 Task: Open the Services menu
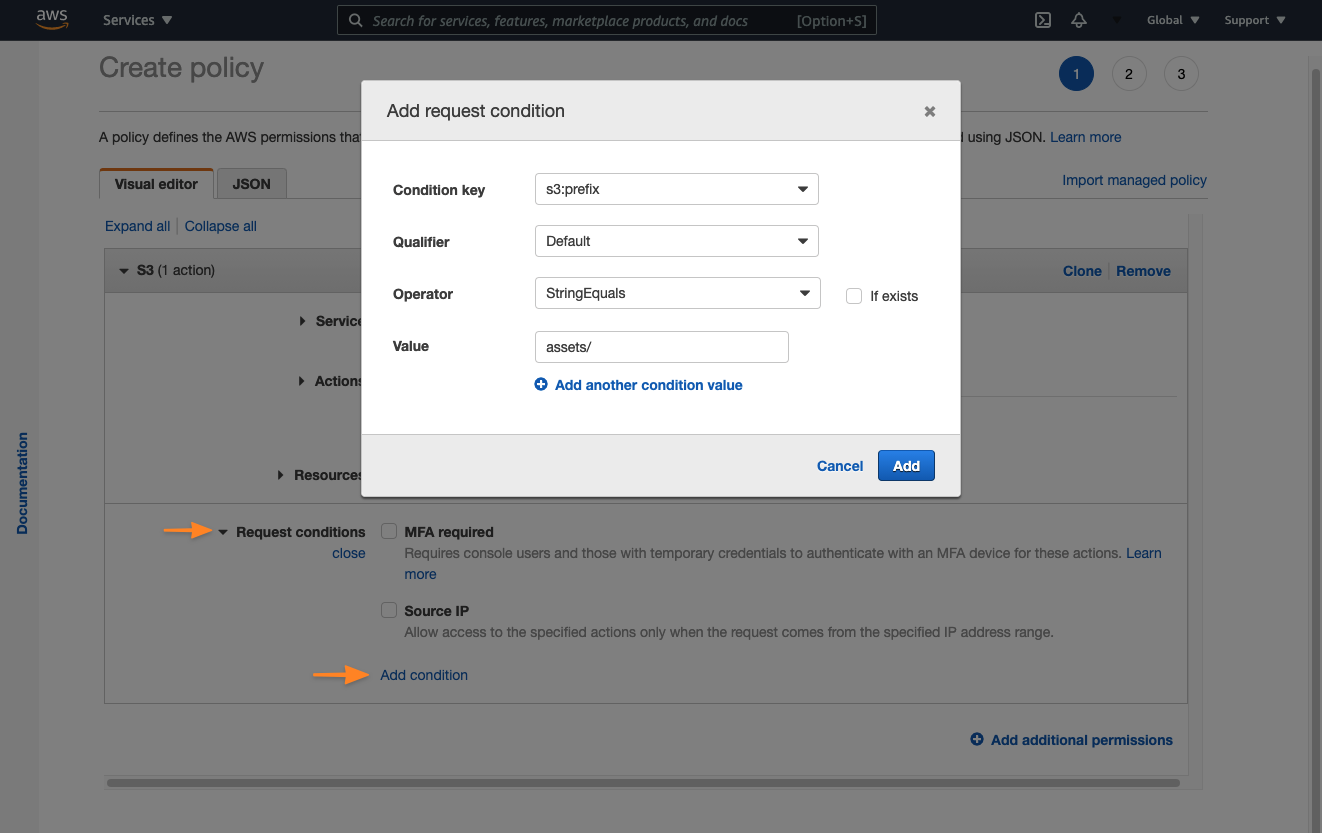pos(136,19)
